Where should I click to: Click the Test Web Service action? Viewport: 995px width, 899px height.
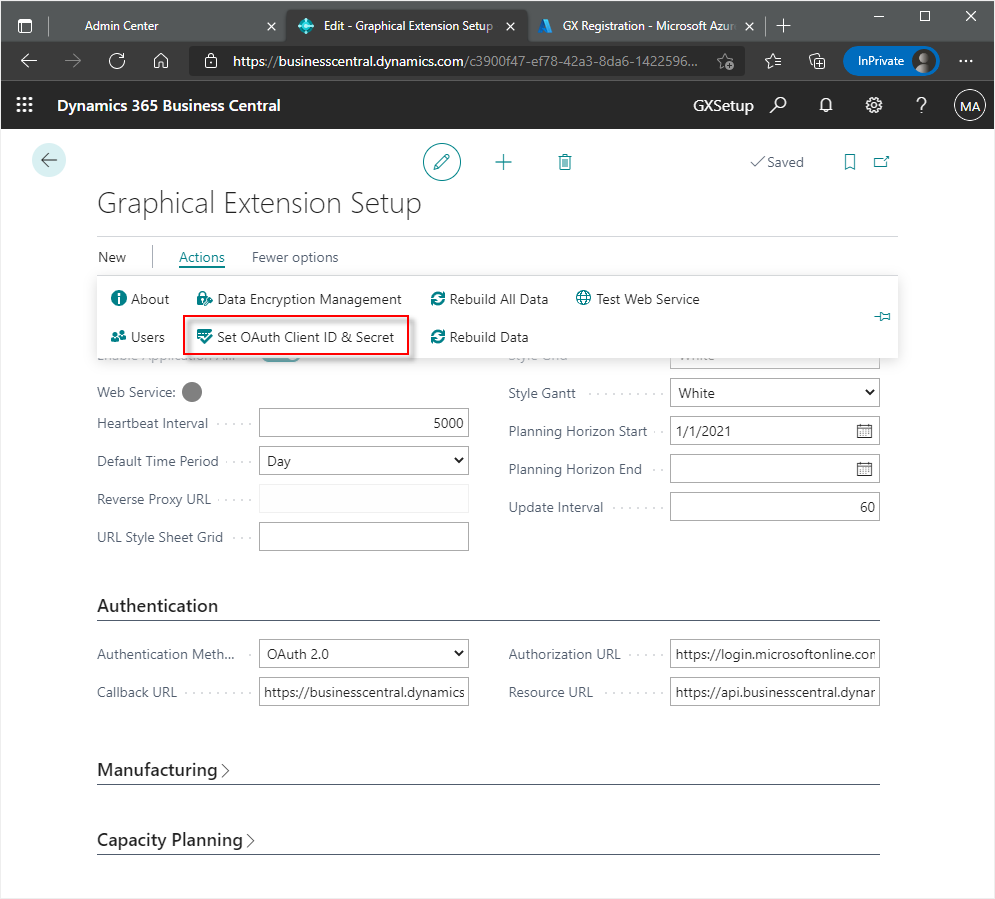coord(638,299)
